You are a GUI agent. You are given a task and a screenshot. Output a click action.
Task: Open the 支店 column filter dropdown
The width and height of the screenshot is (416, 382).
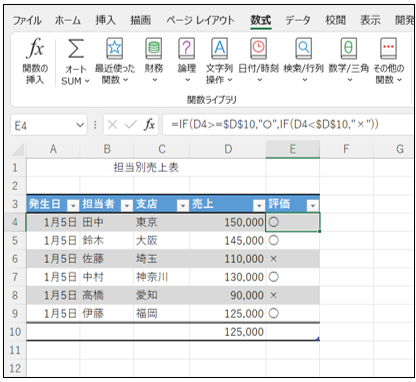click(183, 205)
